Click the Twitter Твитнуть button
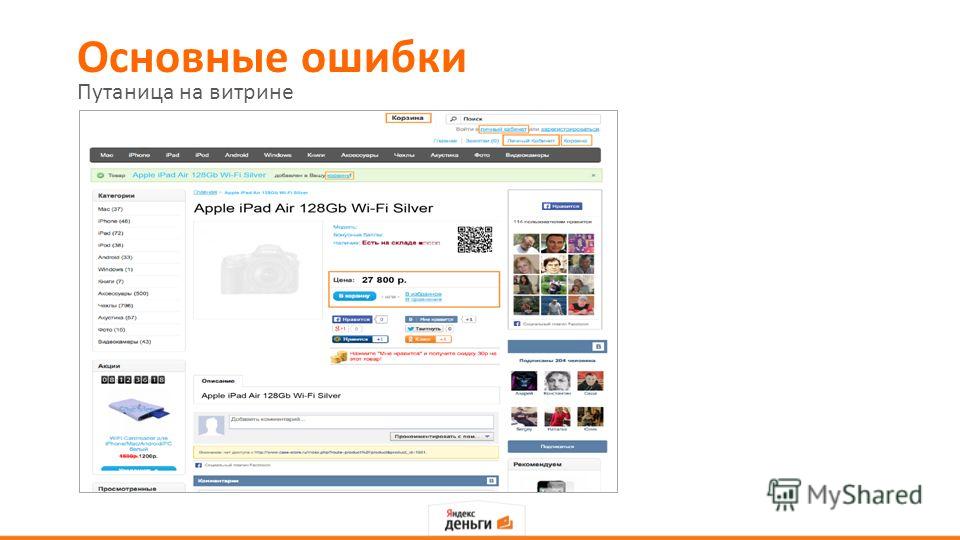The width and height of the screenshot is (960, 540). [424, 329]
